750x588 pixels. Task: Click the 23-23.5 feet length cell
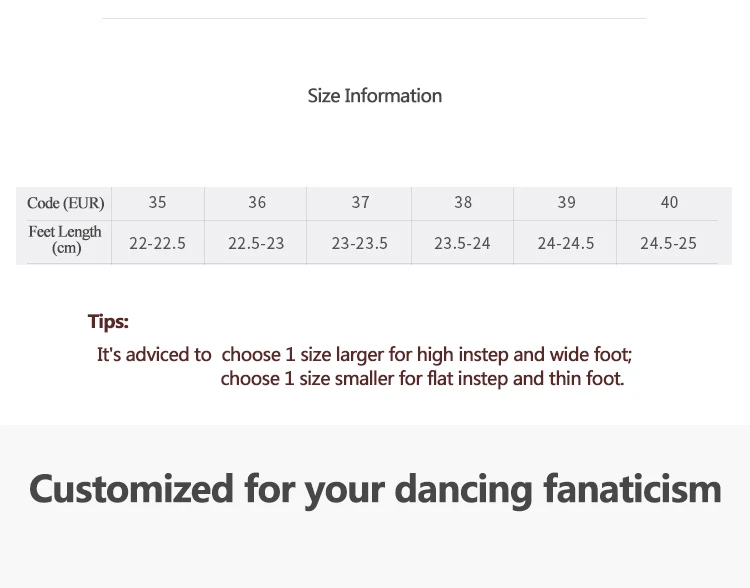pos(360,243)
